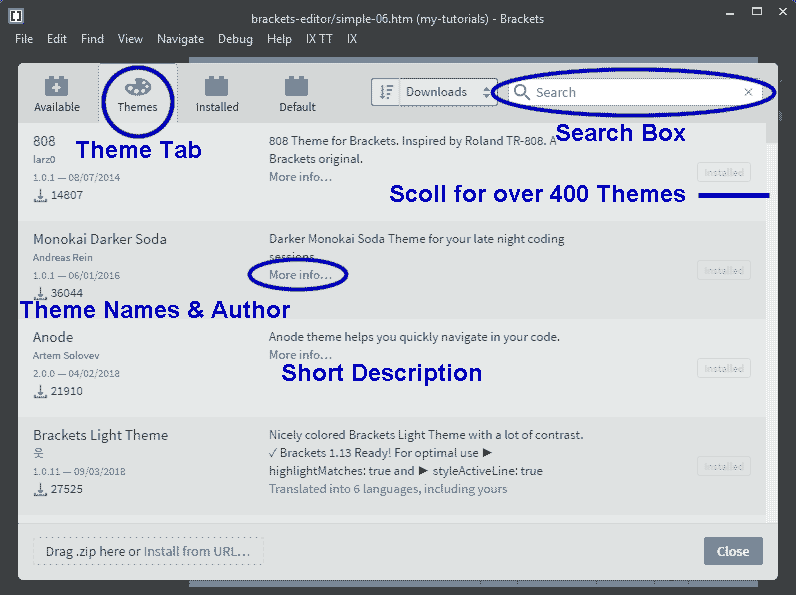The width and height of the screenshot is (796, 595).
Task: Click the sort order icon beside Downloads
Action: tap(386, 92)
